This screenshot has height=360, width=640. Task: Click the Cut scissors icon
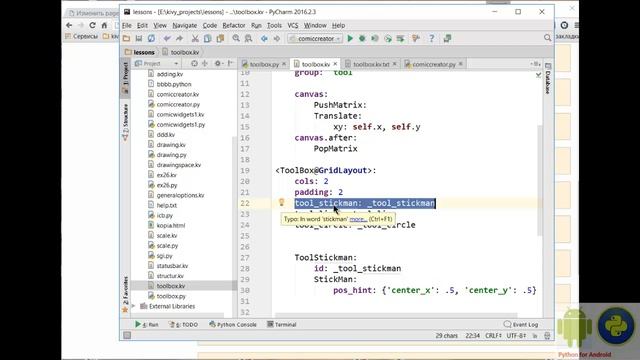[195, 38]
